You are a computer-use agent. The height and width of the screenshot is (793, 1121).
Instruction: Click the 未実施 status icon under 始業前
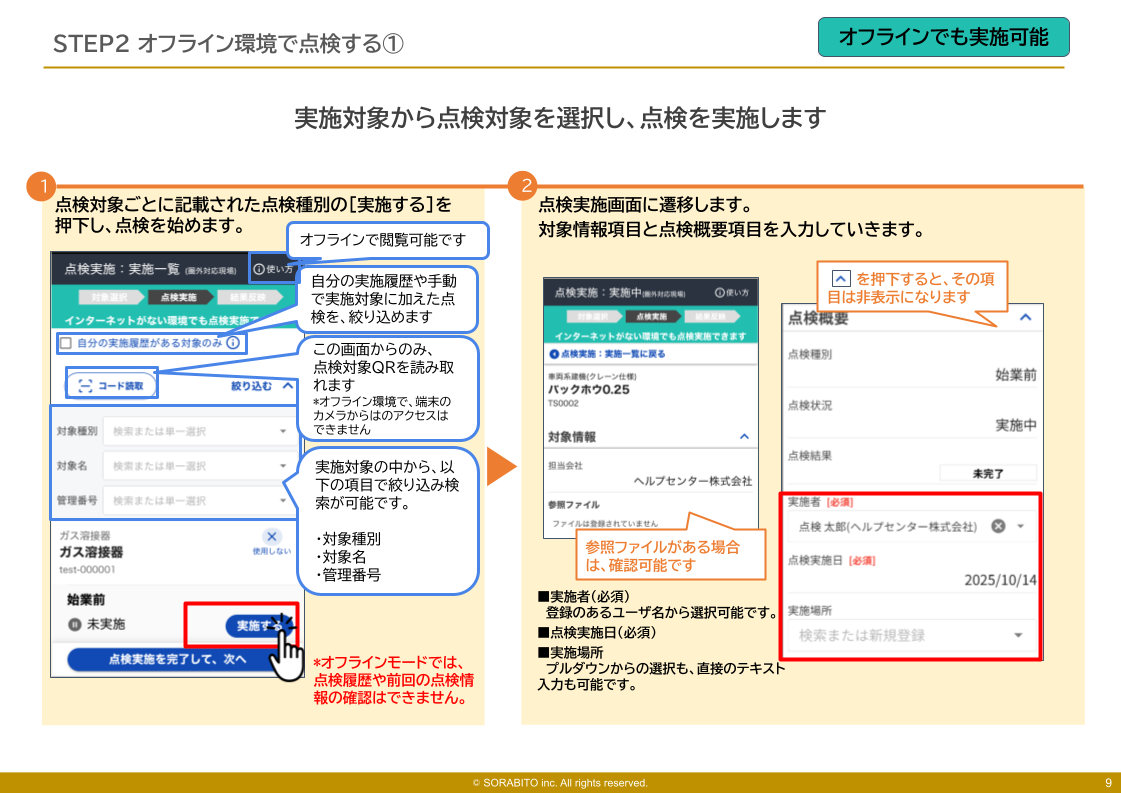click(x=73, y=625)
